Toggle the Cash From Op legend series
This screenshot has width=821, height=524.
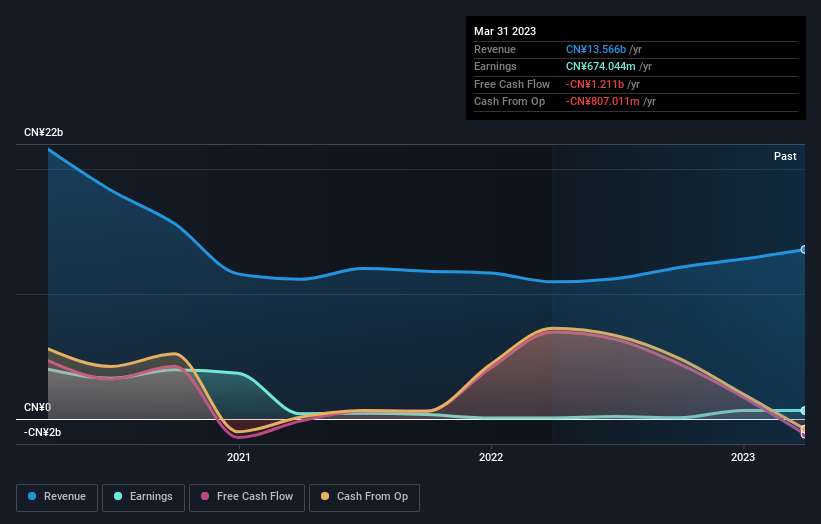pyautogui.click(x=364, y=497)
